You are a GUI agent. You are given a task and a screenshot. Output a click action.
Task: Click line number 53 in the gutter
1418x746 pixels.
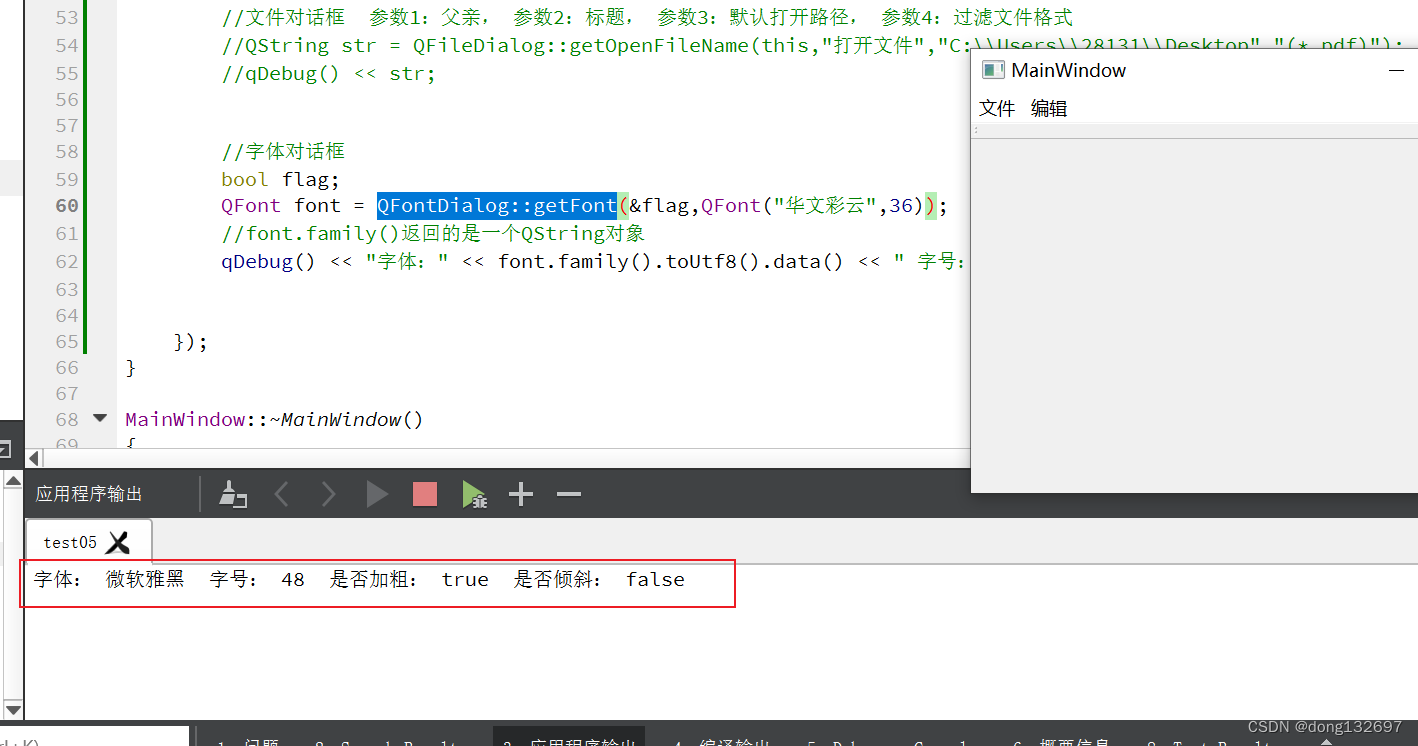click(x=67, y=17)
